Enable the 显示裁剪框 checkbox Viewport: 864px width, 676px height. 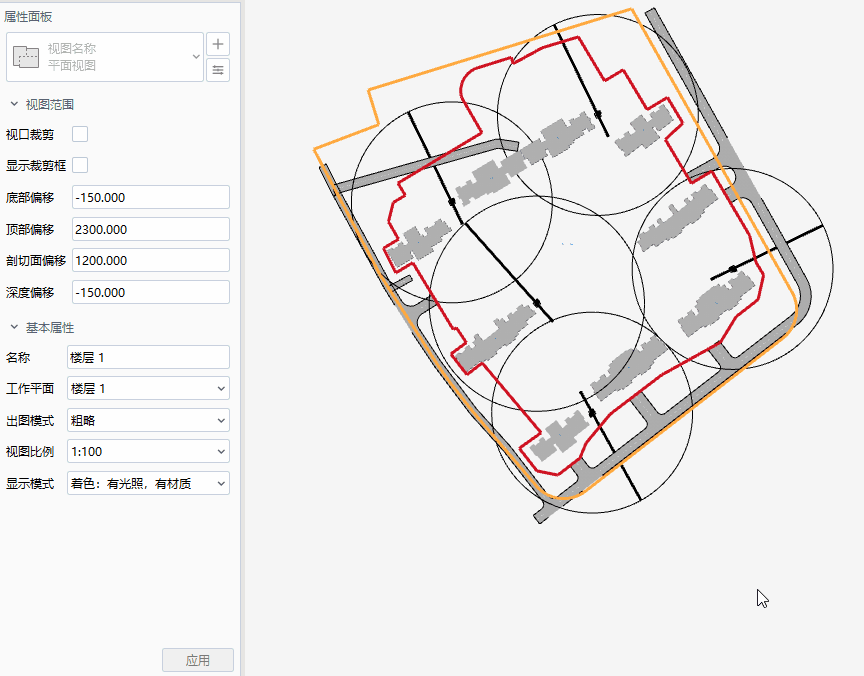click(80, 165)
